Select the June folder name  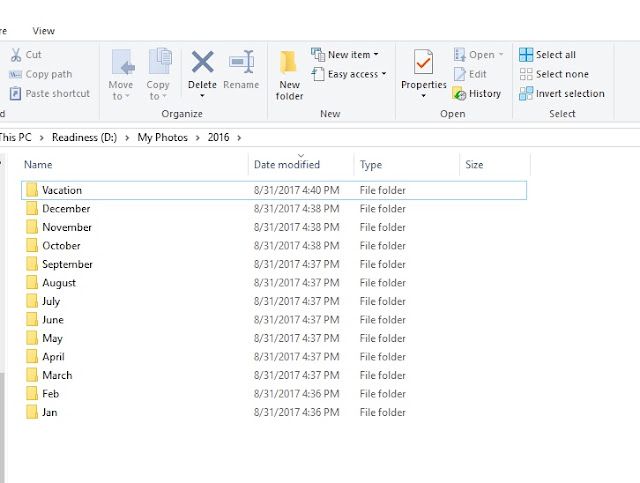point(53,320)
